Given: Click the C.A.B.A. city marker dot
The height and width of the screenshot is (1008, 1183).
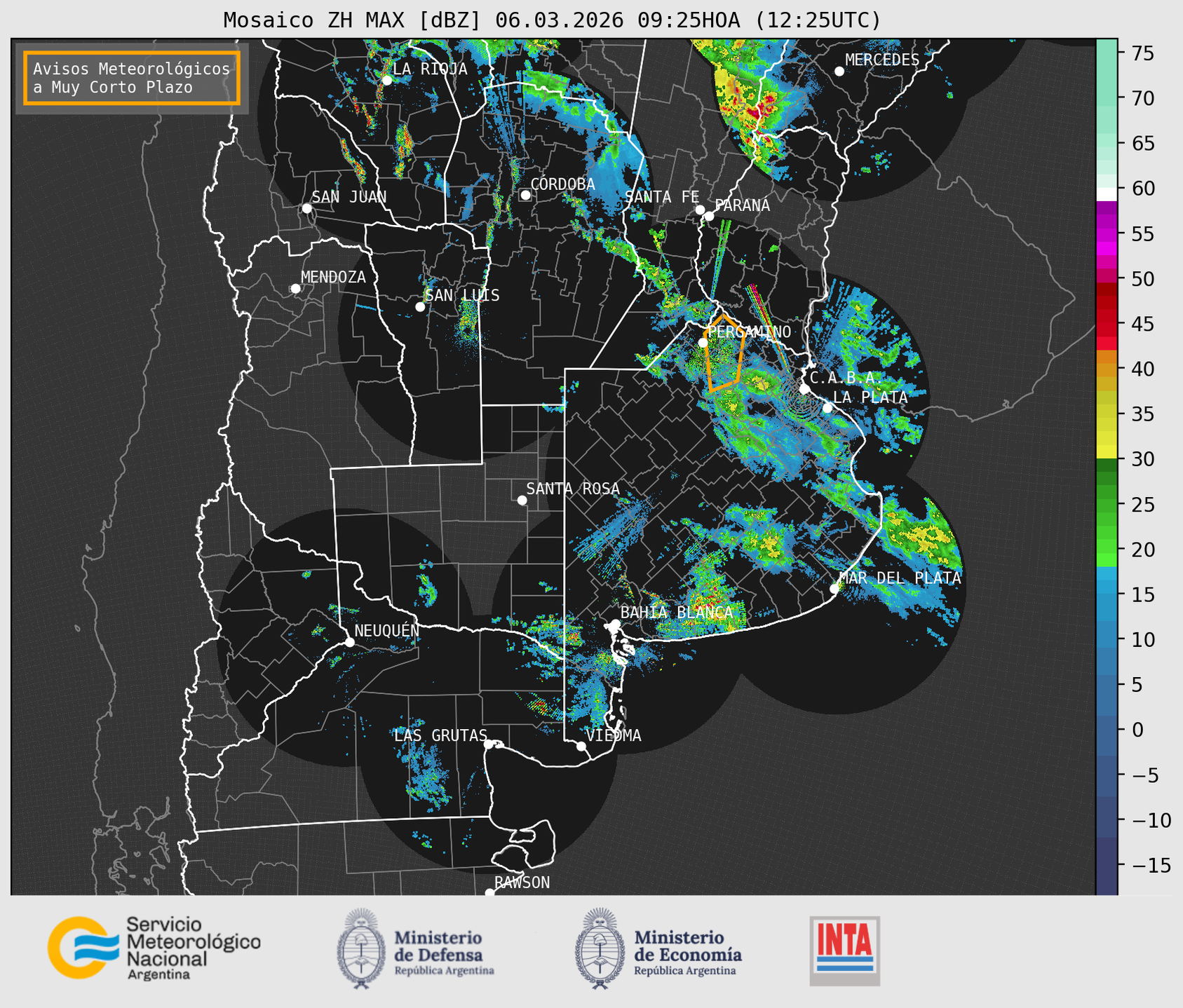Looking at the screenshot, I should (x=804, y=389).
